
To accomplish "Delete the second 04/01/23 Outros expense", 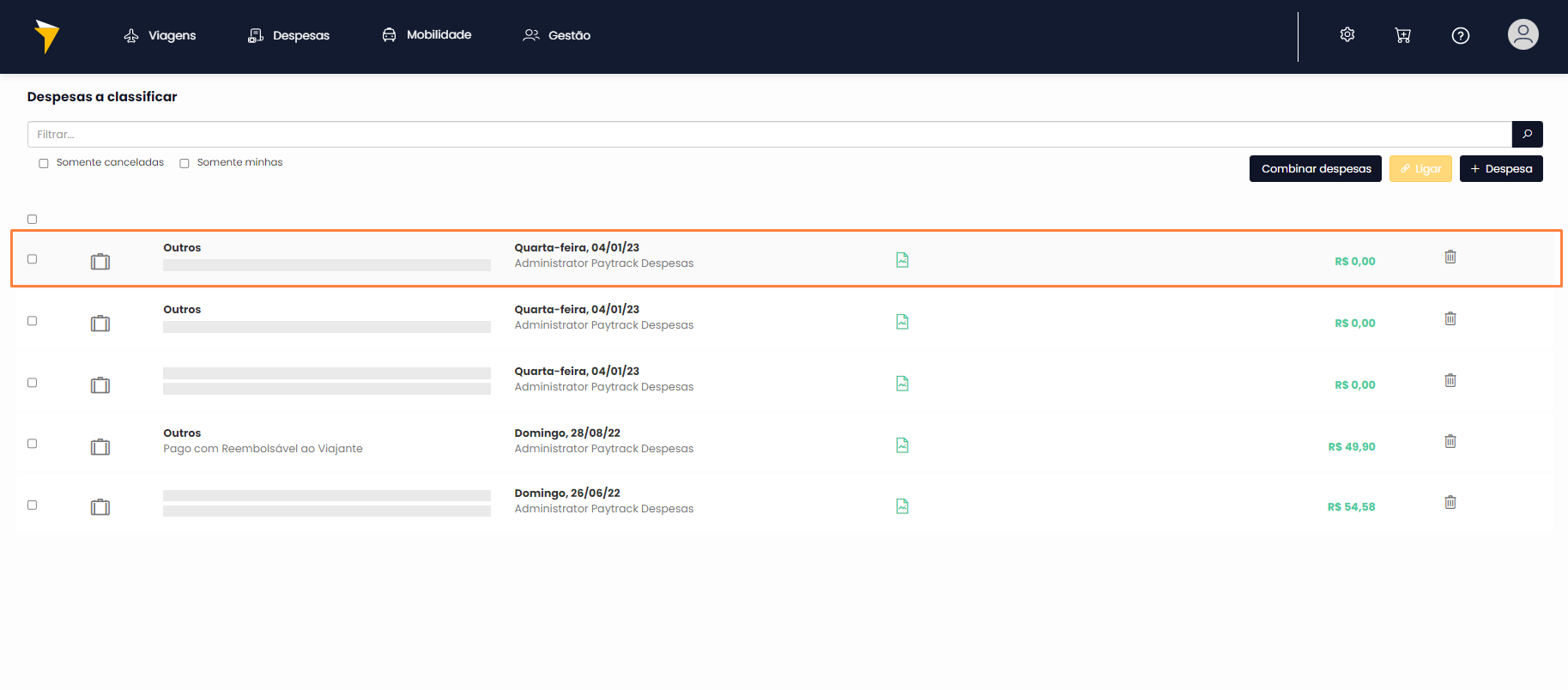I will pyautogui.click(x=1450, y=318).
